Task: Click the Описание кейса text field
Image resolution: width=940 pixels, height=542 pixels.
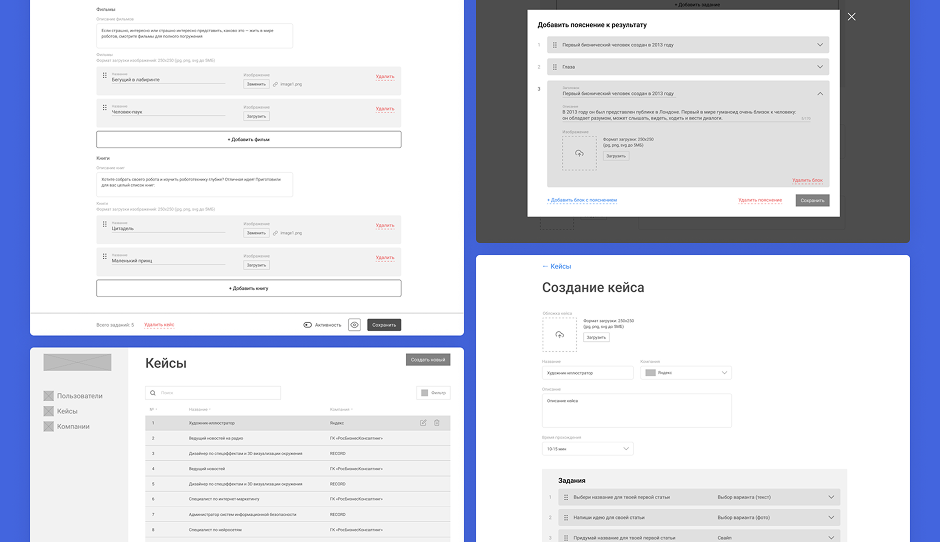Action: pos(636,409)
